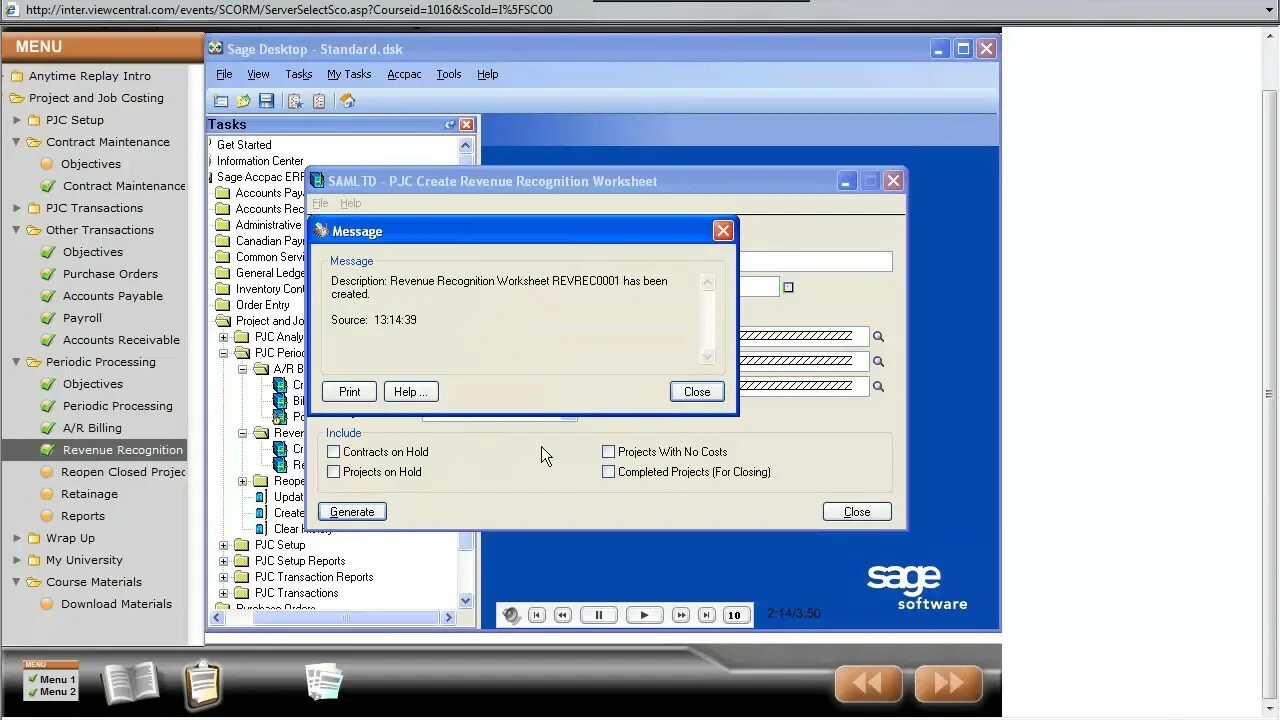Click the clipboard with star toolbar icon
Image resolution: width=1280 pixels, height=720 pixels.
tap(294, 100)
